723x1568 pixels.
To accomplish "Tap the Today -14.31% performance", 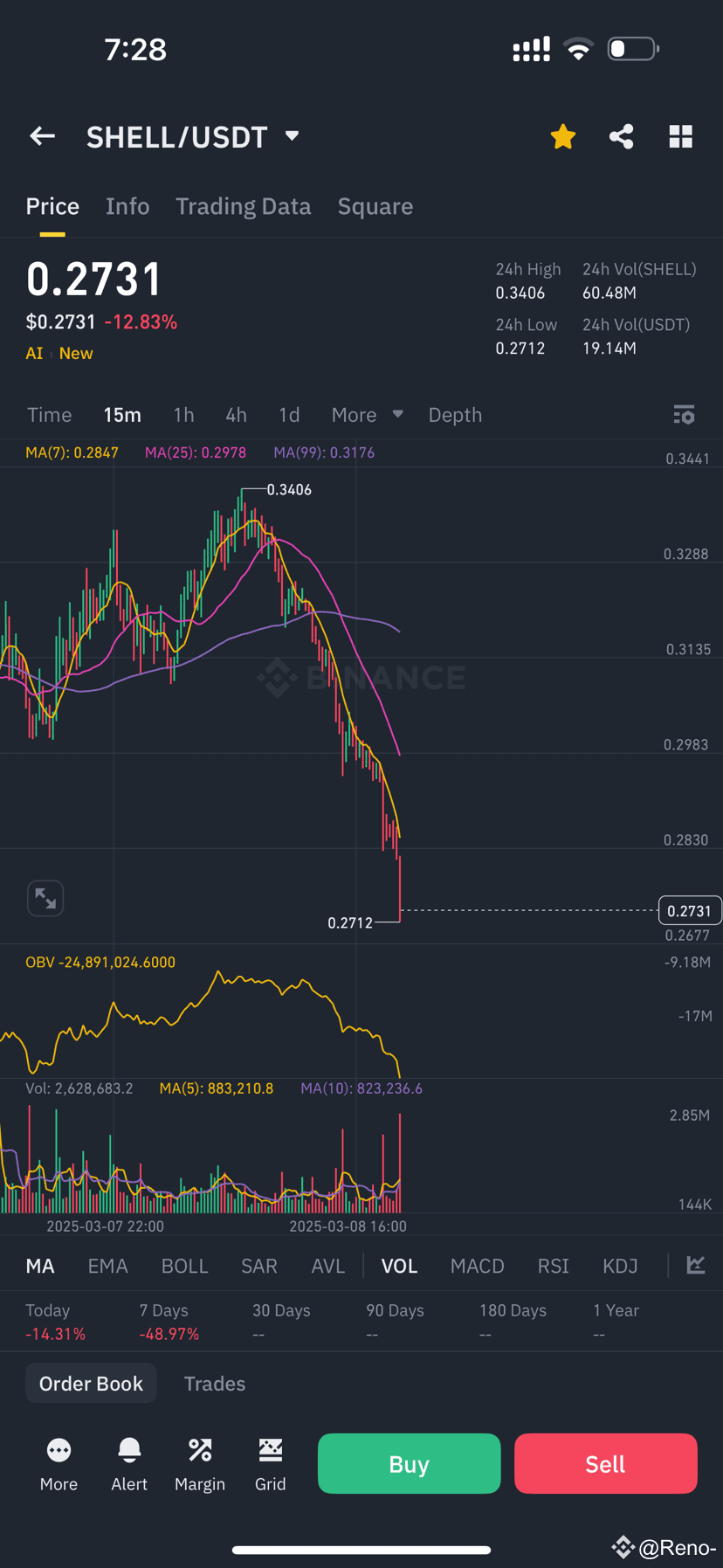I will coord(56,1322).
